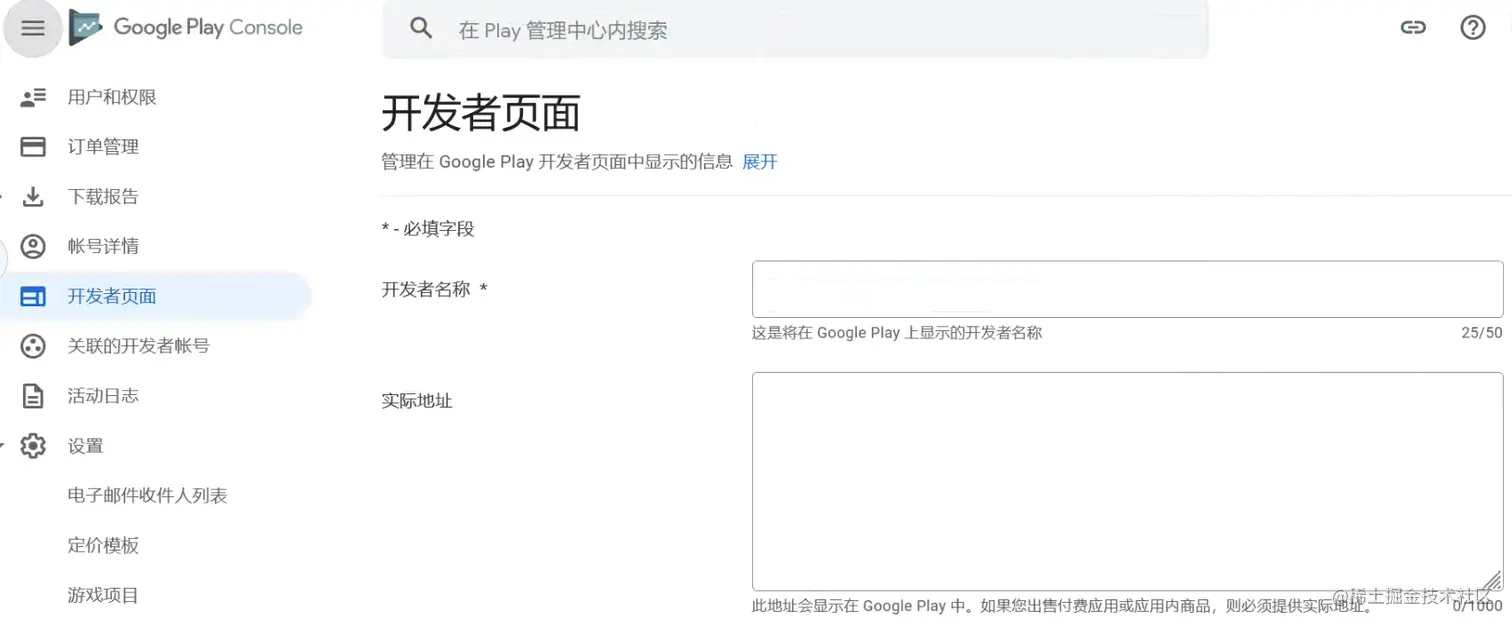
Task: Click the 帐号详情 account icon
Action: point(33,246)
